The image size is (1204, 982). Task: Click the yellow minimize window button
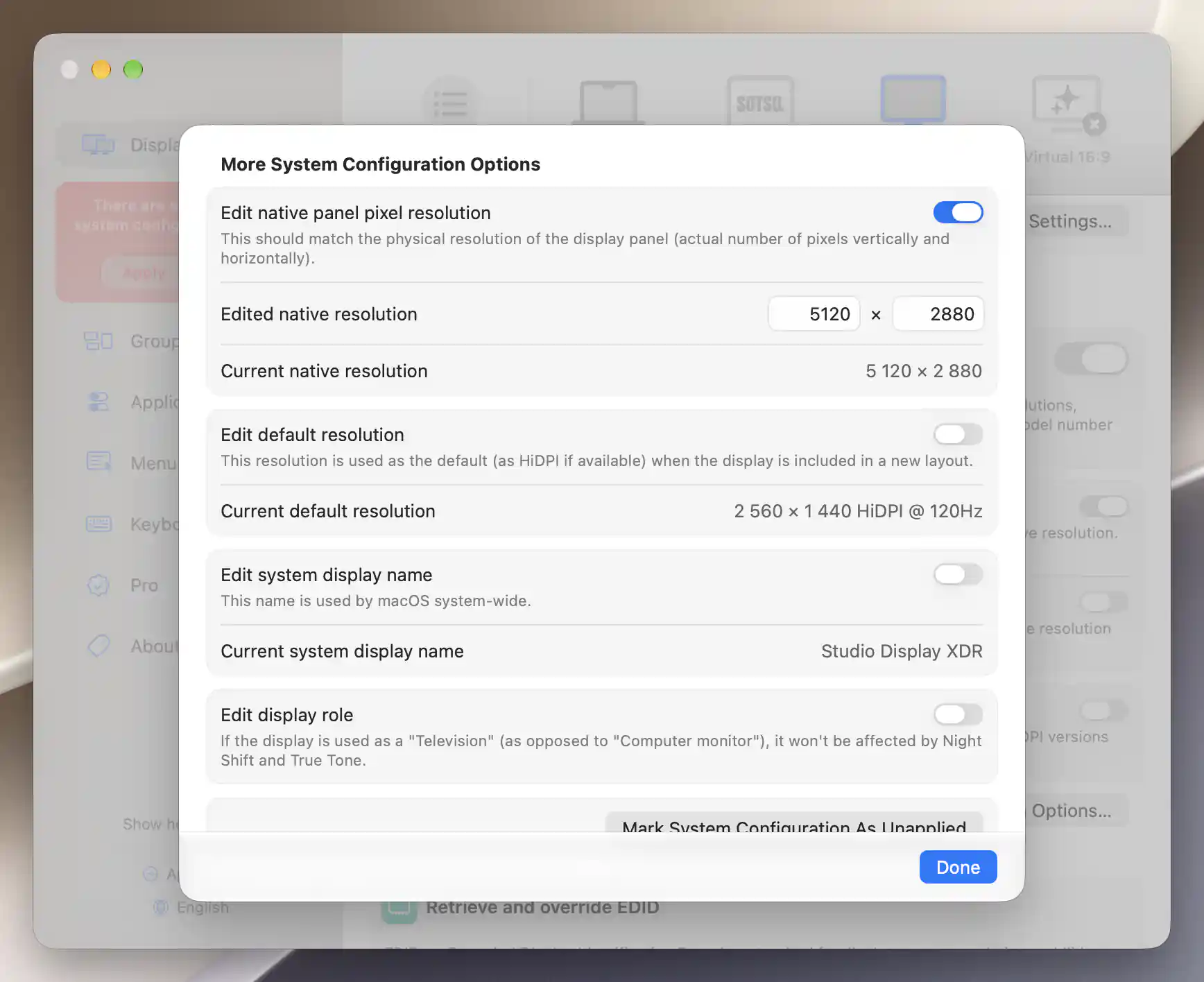(101, 69)
